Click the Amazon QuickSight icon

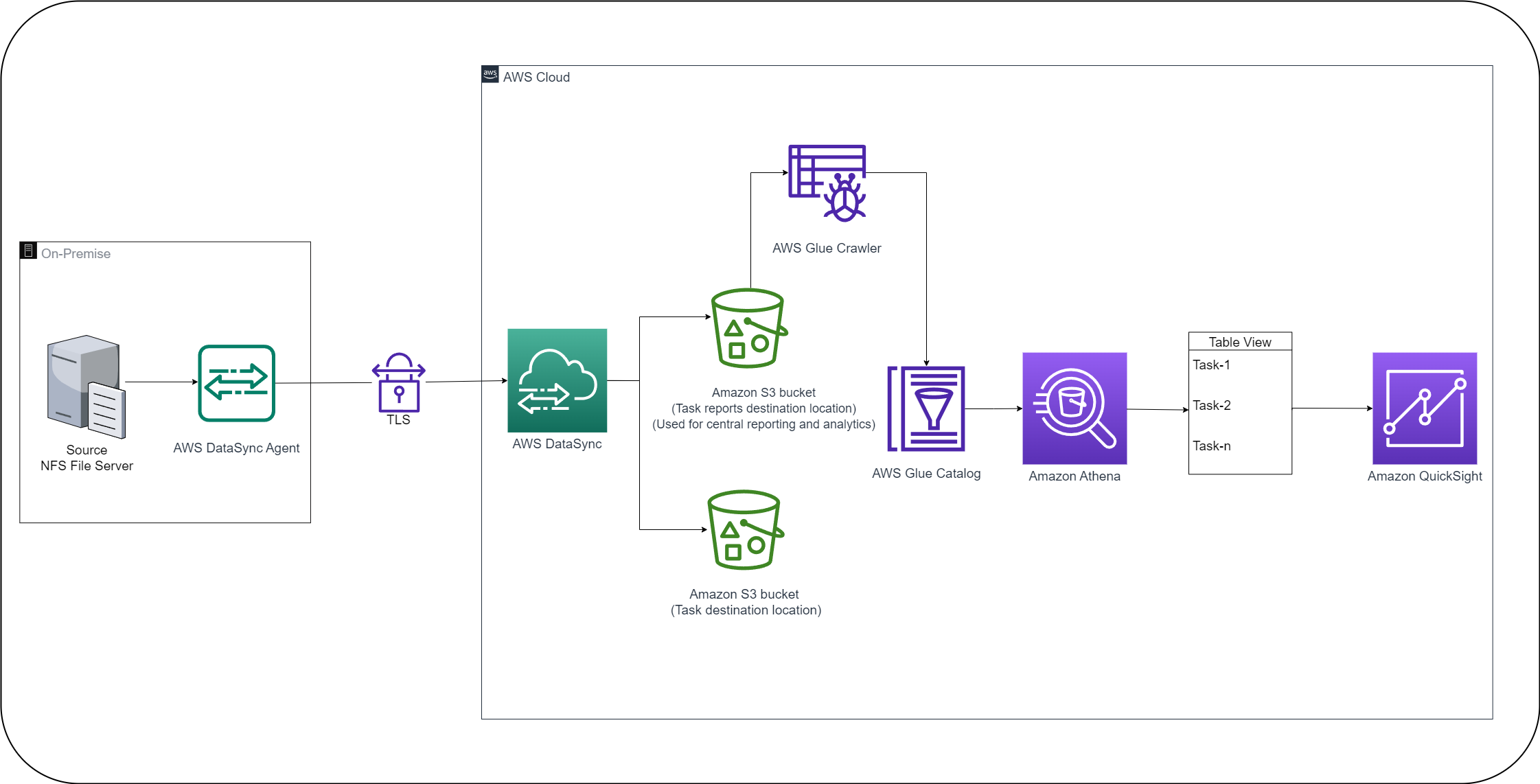pyautogui.click(x=1424, y=407)
